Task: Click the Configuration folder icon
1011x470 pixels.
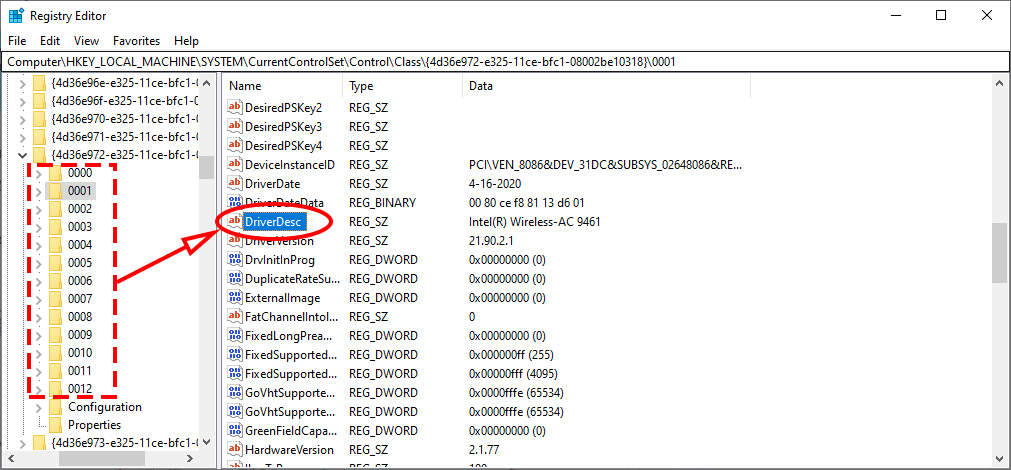Action: click(x=55, y=407)
